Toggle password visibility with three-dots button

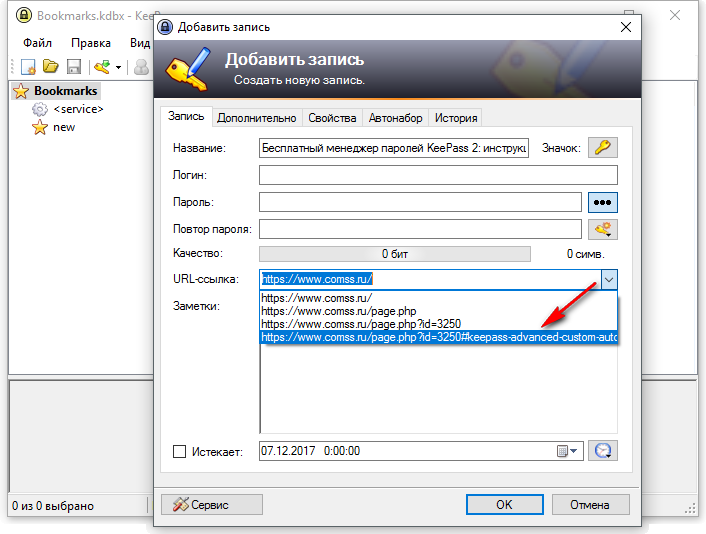click(602, 202)
